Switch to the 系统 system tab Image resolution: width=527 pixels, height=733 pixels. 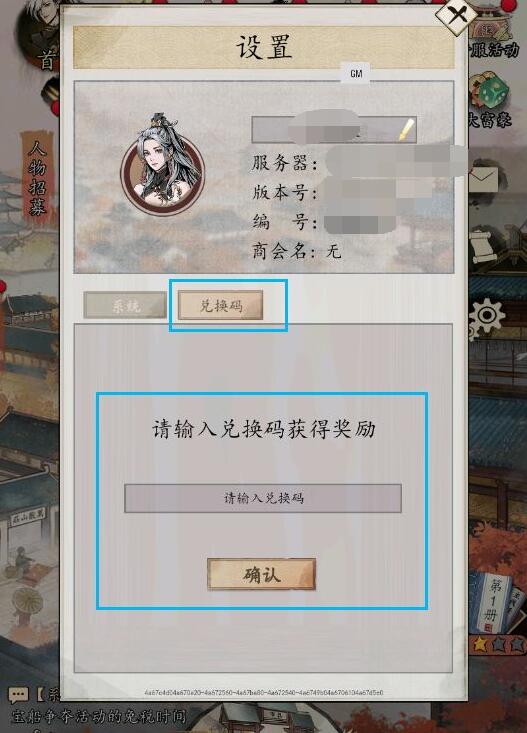point(125,305)
